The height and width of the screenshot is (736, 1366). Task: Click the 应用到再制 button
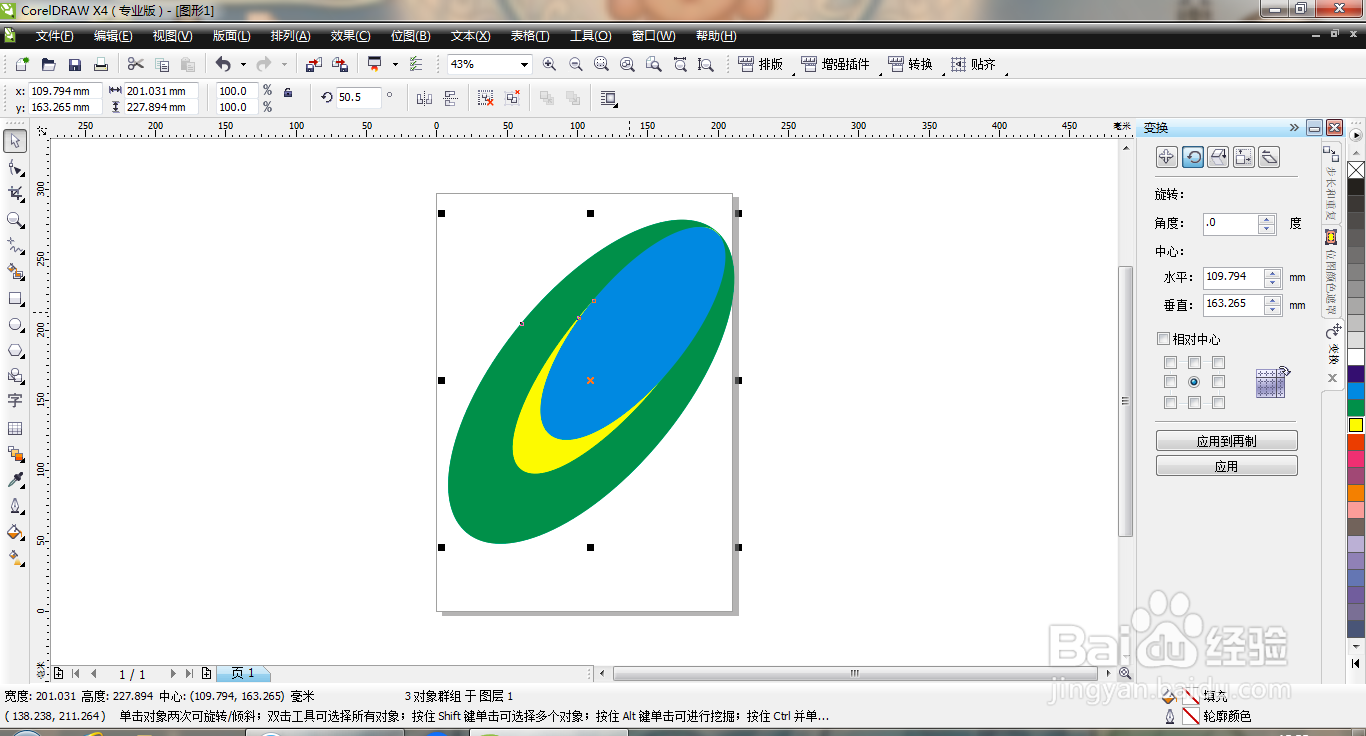(x=1227, y=441)
